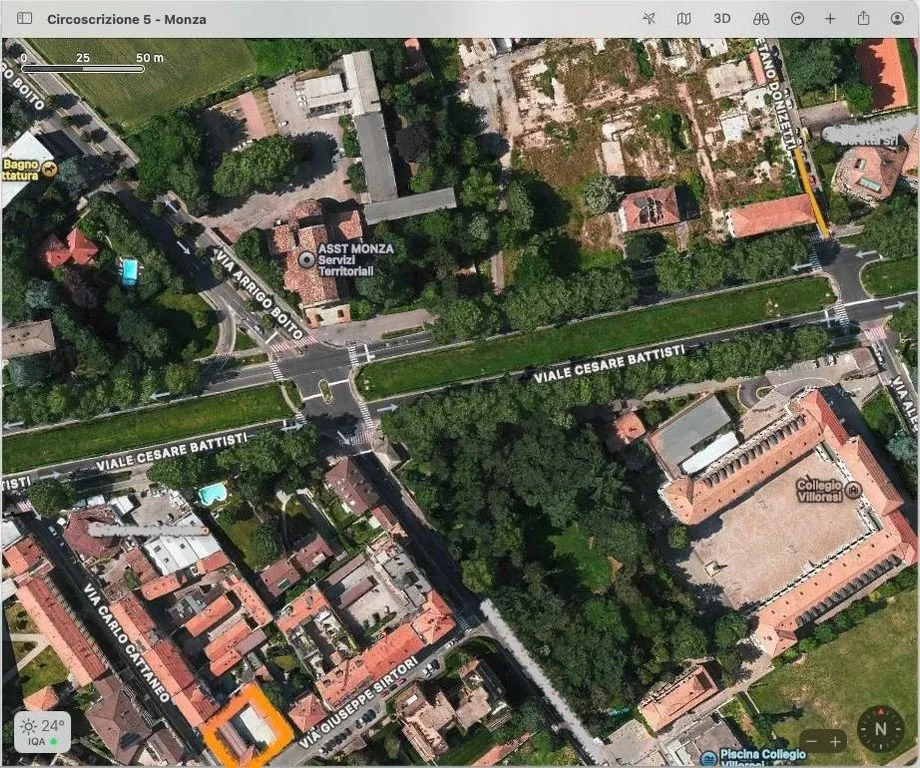
Task: Zoom in with the map plus button
Action: click(x=835, y=741)
